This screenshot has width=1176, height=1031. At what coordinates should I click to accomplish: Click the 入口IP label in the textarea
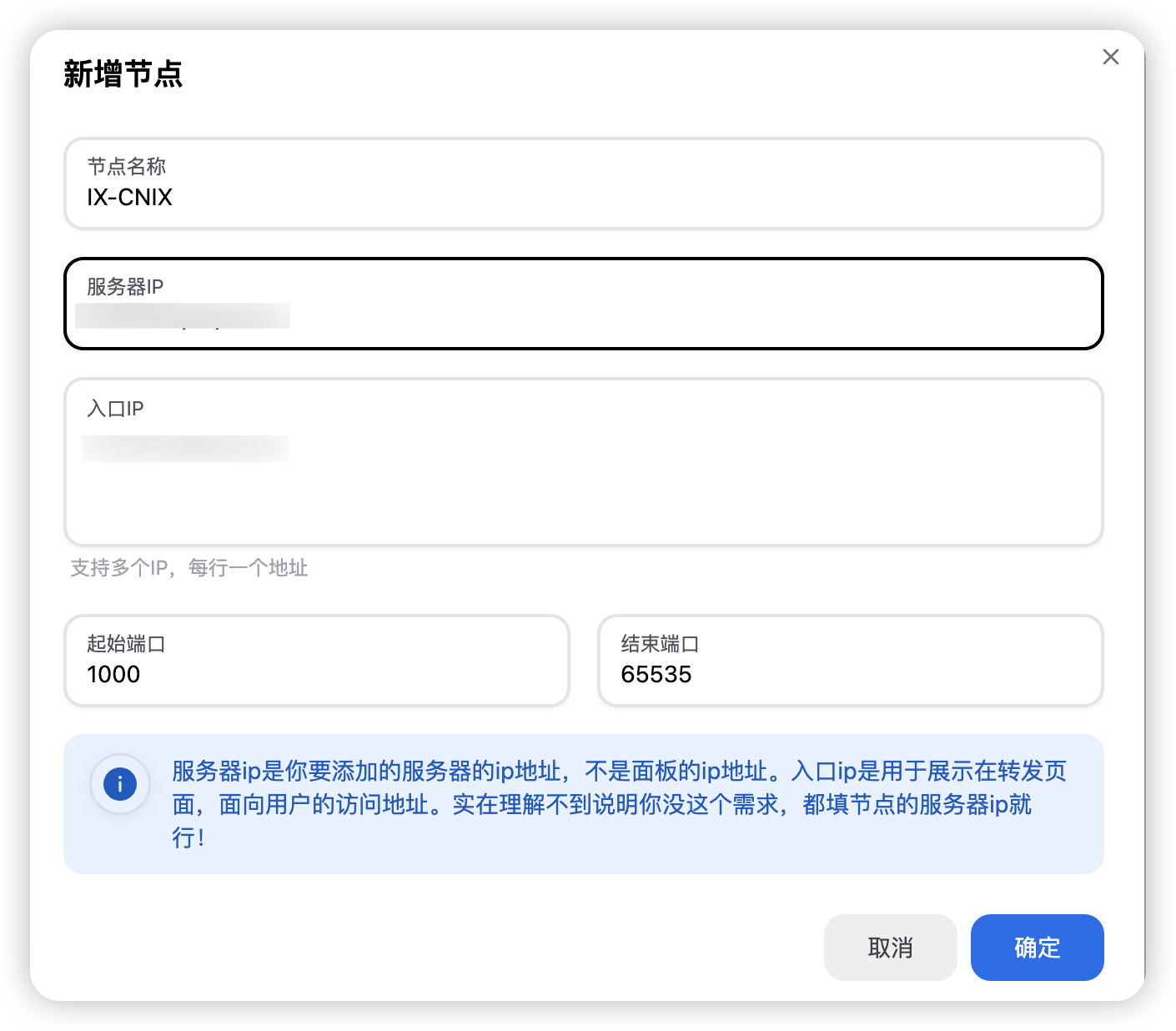(x=115, y=409)
